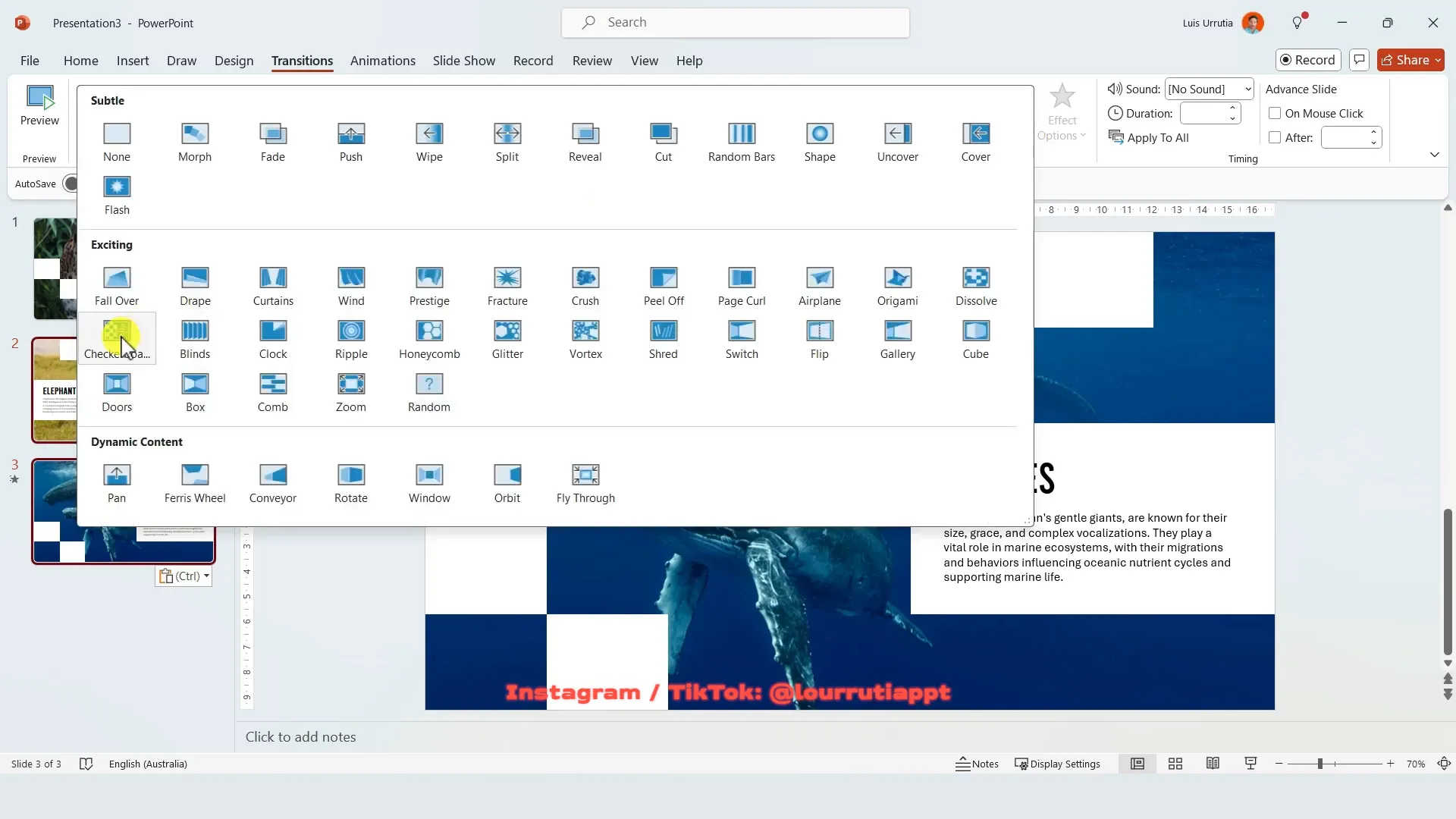Open the Review tab

592,61
